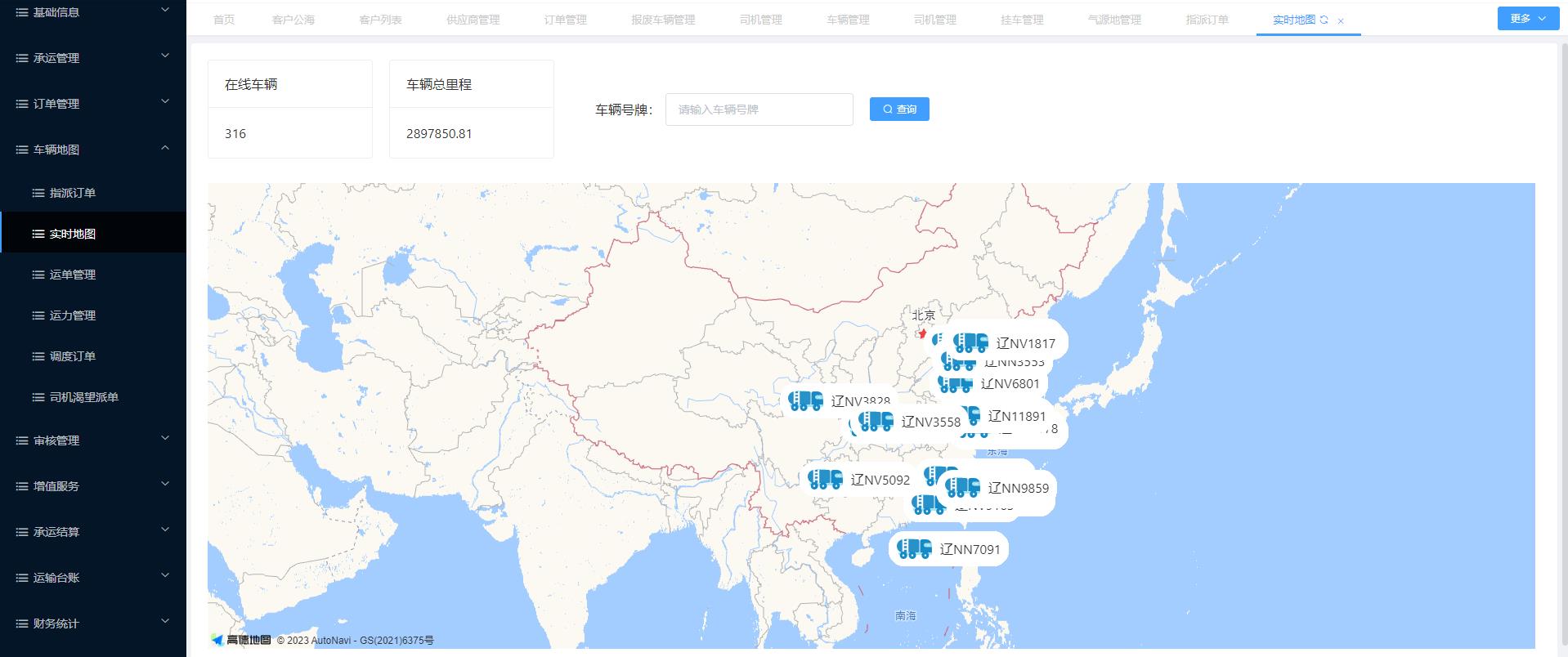The height and width of the screenshot is (657, 1568).
Task: Click the 北京 label on the map
Action: (924, 315)
